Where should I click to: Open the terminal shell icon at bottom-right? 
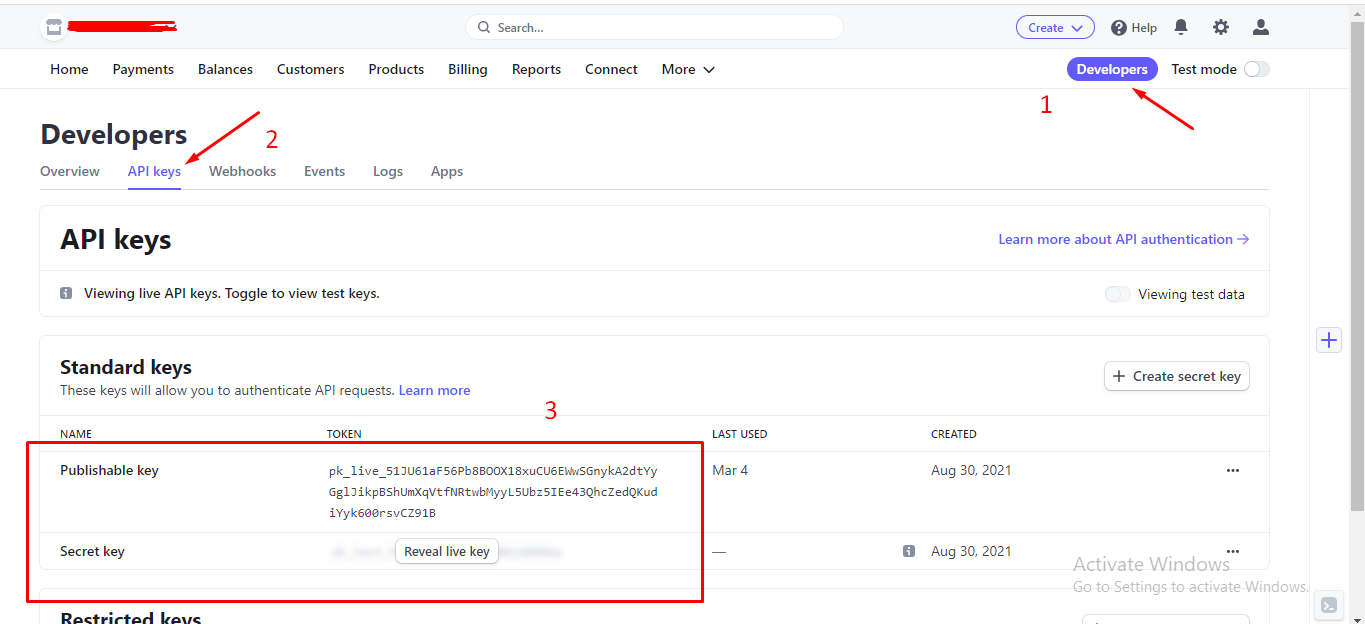(x=1328, y=605)
